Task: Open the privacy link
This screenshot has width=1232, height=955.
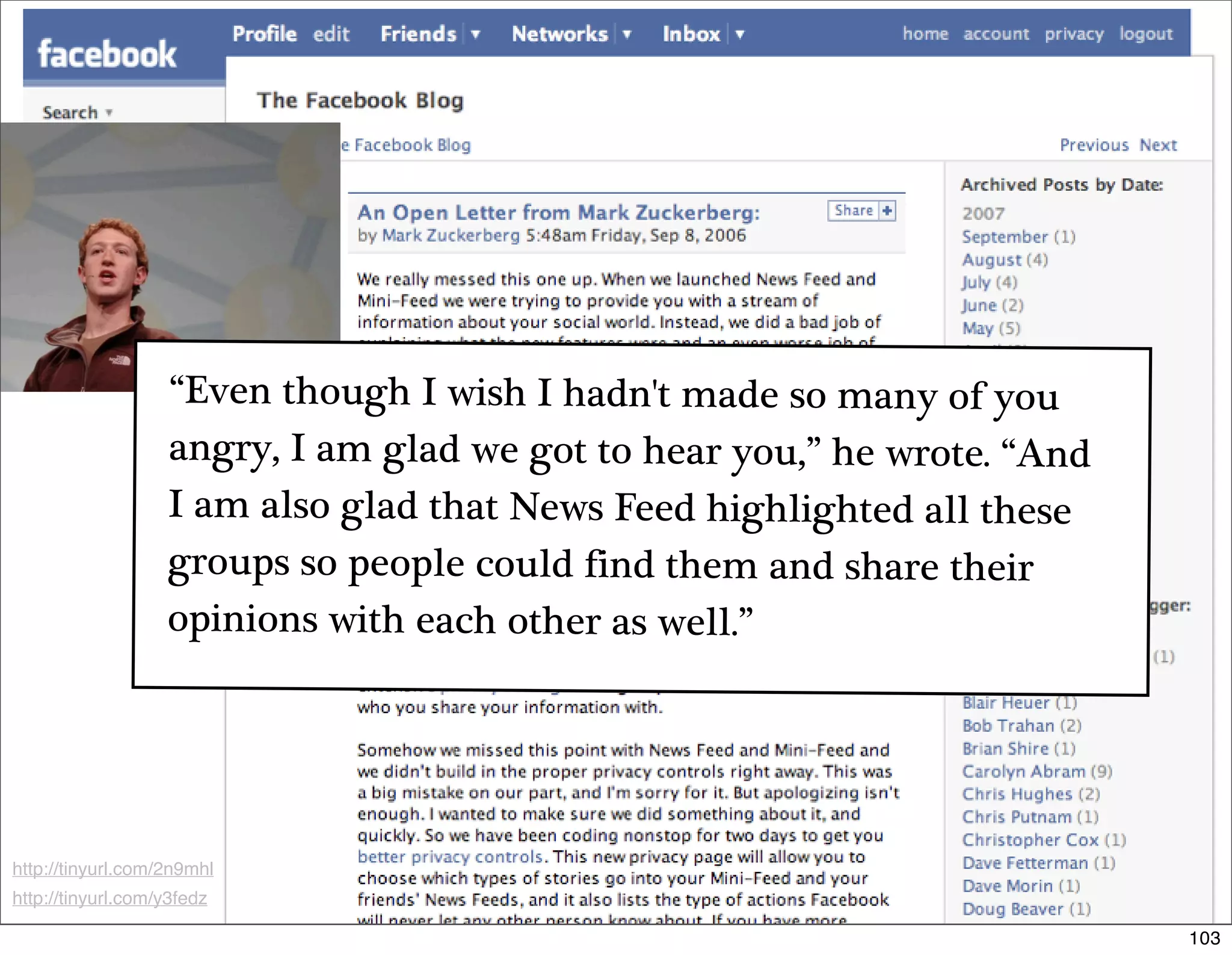Action: tap(1074, 34)
